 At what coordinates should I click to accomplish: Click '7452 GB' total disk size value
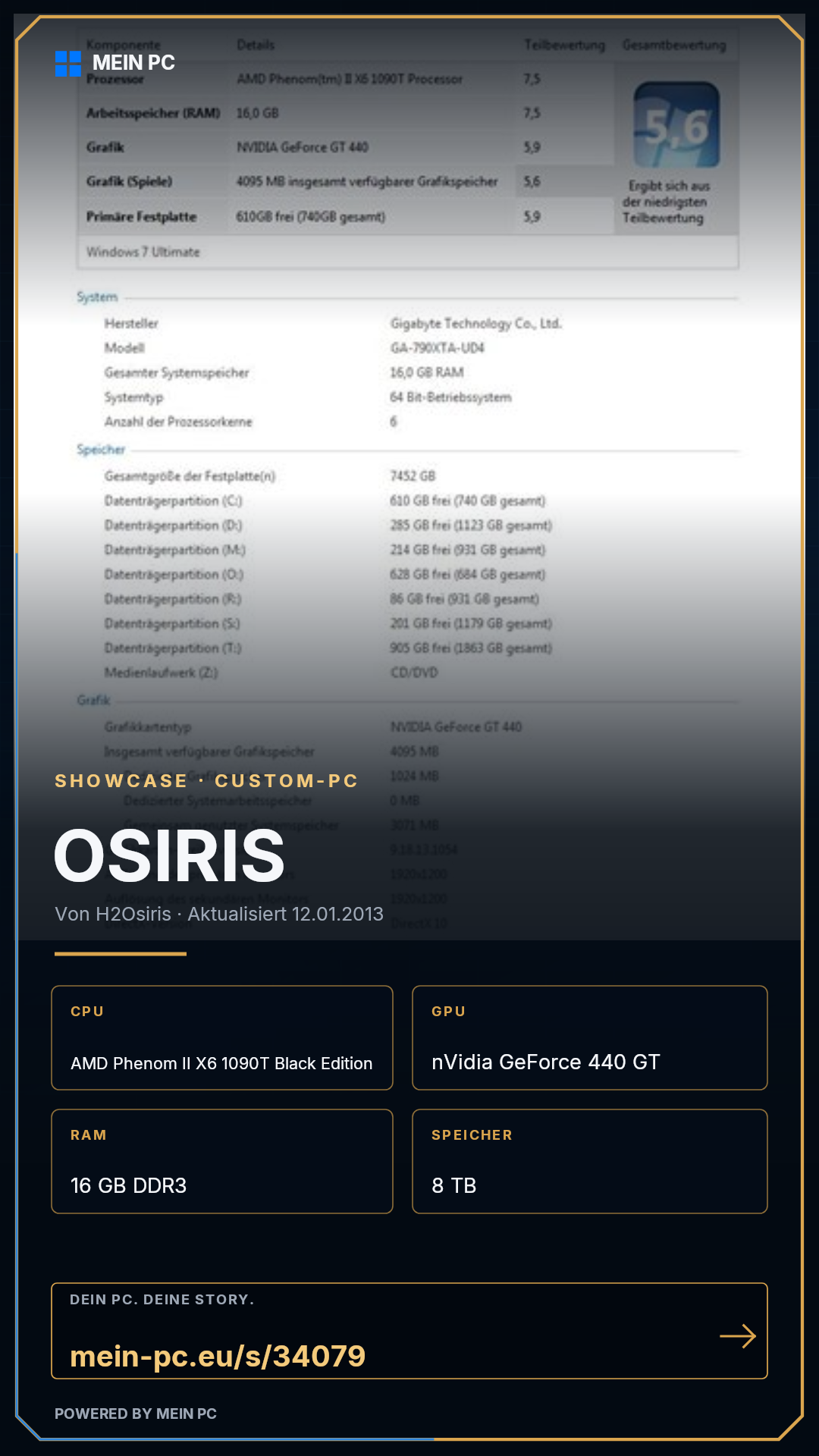pos(413,476)
